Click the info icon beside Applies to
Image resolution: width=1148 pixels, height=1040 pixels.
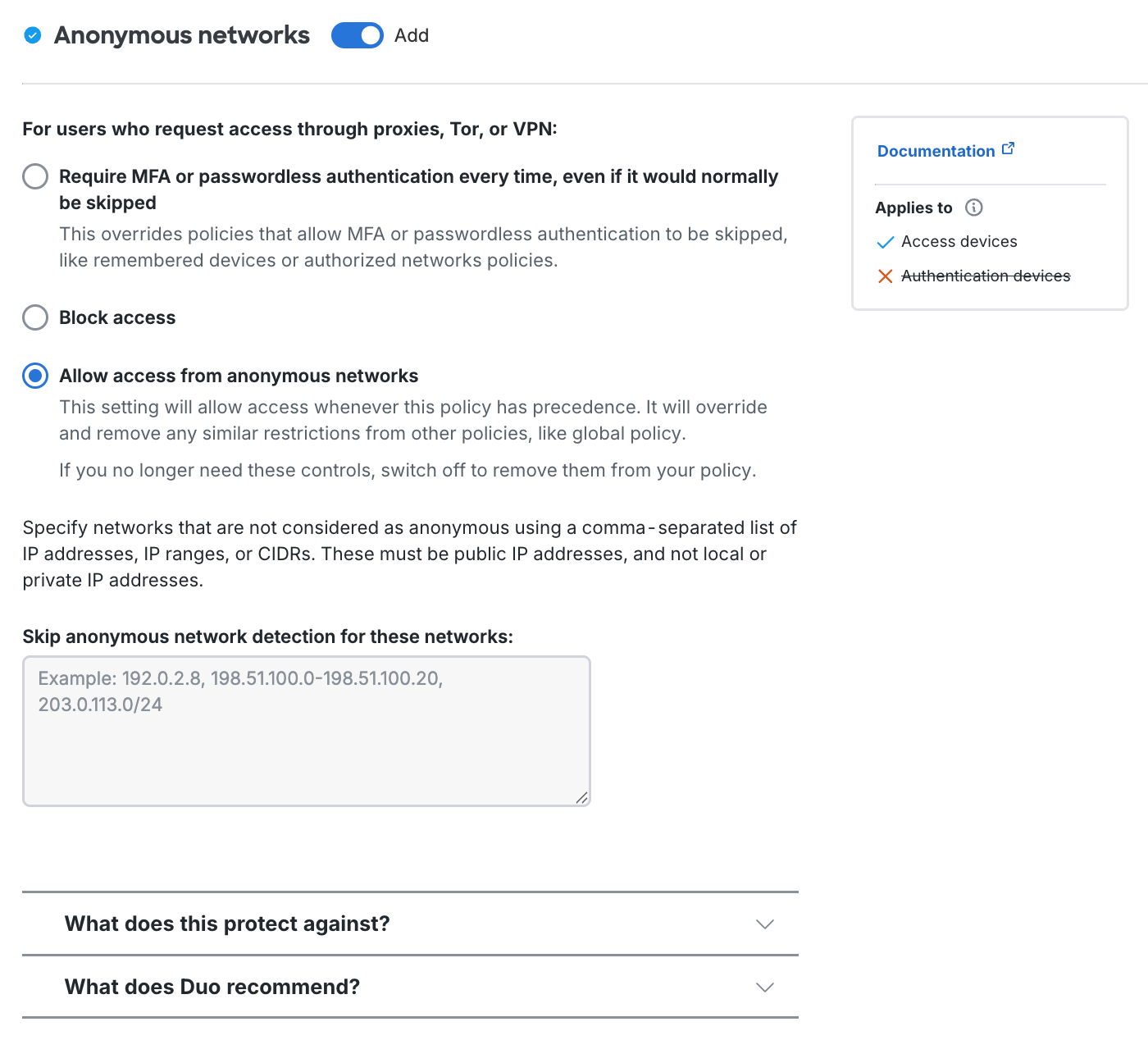click(974, 208)
